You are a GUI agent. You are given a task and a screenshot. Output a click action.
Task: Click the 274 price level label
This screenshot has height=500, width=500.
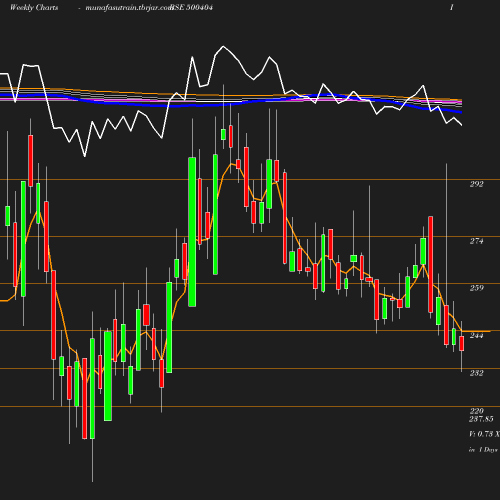point(477,241)
